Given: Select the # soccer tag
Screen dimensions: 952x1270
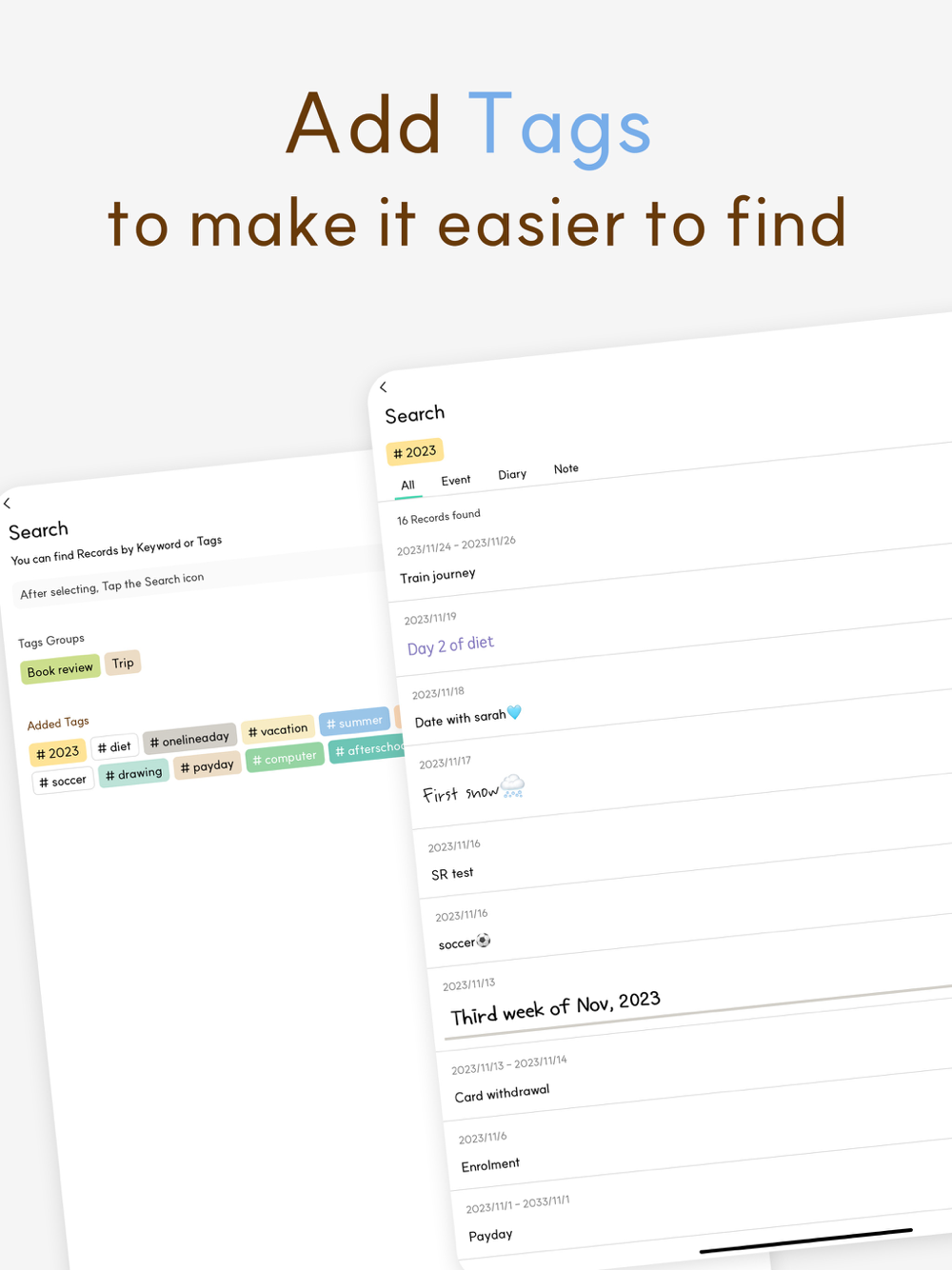Looking at the screenshot, I should coord(63,782).
